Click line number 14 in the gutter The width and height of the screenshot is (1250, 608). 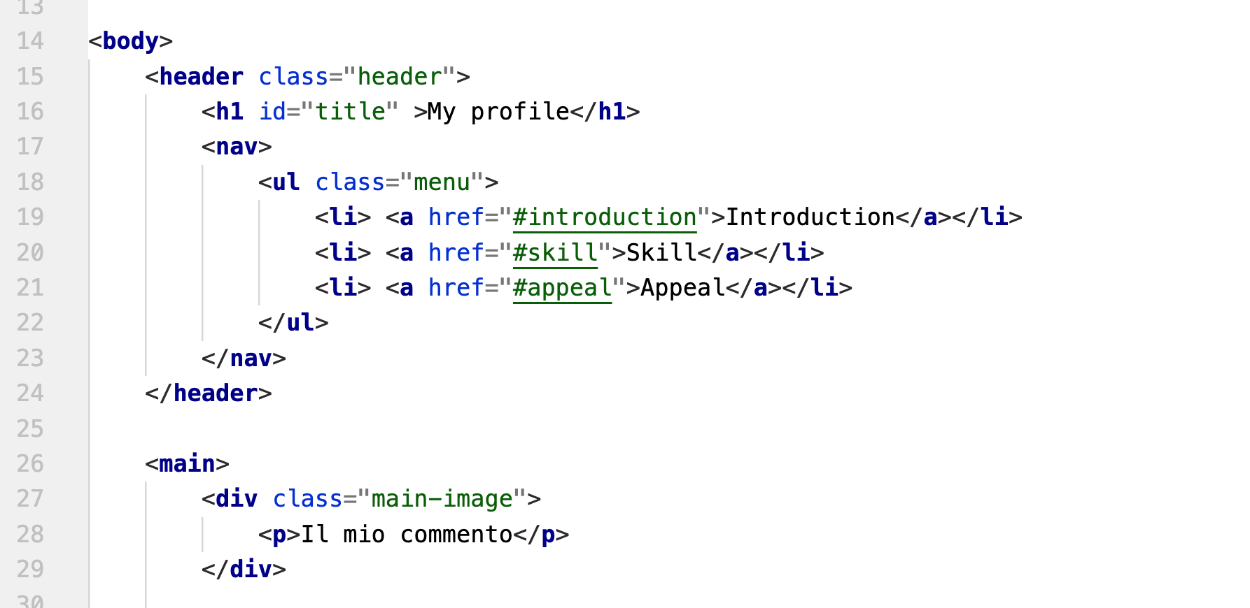[30, 41]
